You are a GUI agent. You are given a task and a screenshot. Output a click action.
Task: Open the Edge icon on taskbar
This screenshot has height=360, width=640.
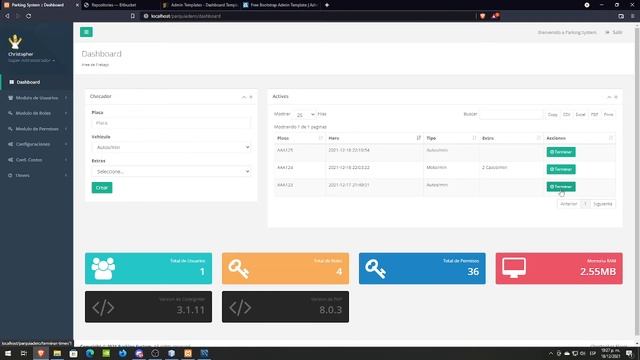(x=90, y=353)
